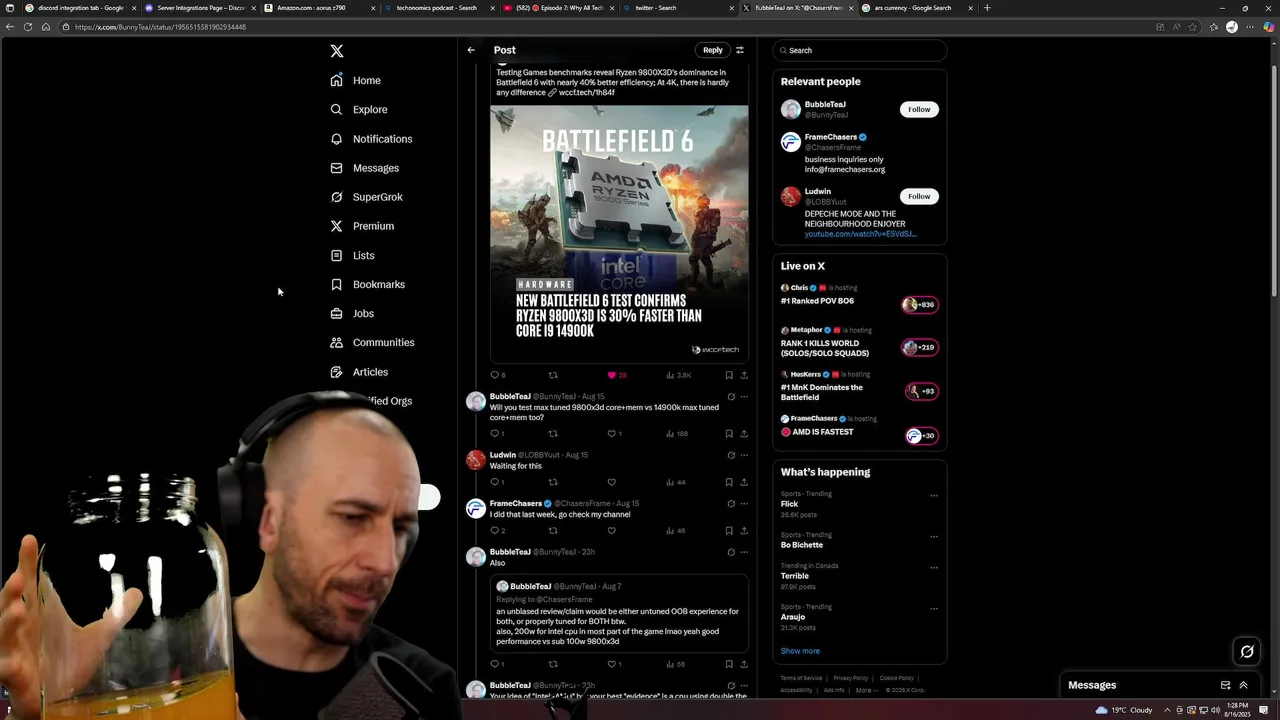
Task: Click the Jobs briefcase icon
Action: (336, 313)
